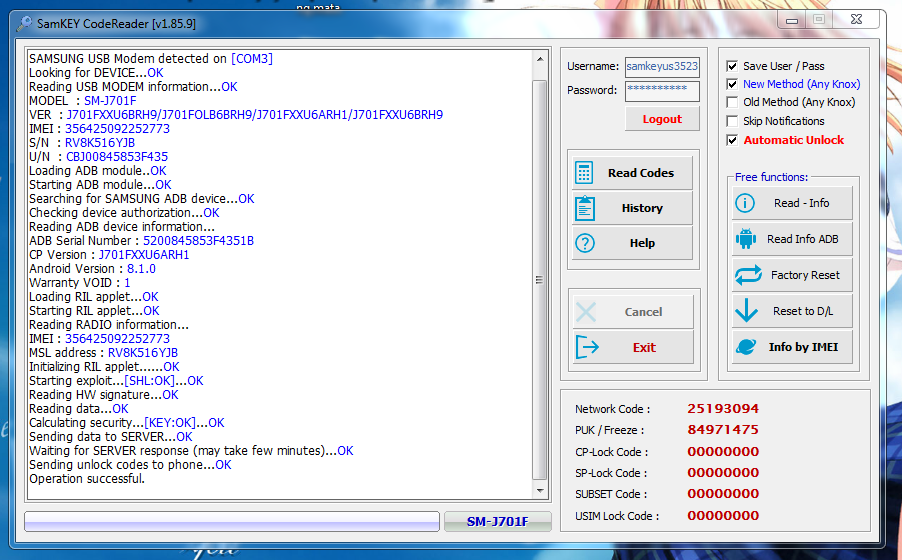Click the SUBSET Code value
902x560 pixels.
(723, 494)
